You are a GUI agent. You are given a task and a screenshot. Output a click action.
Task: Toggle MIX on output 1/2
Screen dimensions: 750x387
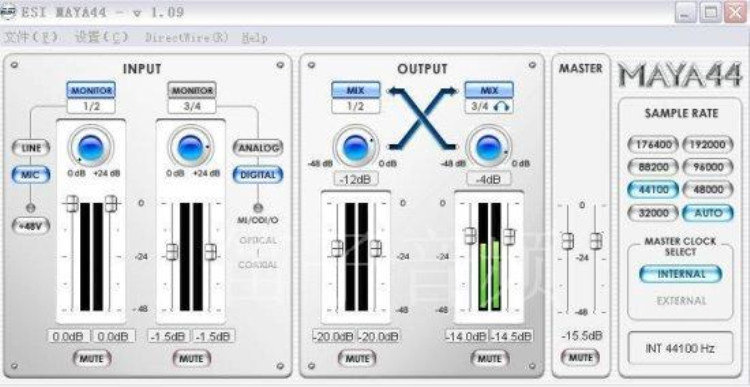(x=356, y=90)
